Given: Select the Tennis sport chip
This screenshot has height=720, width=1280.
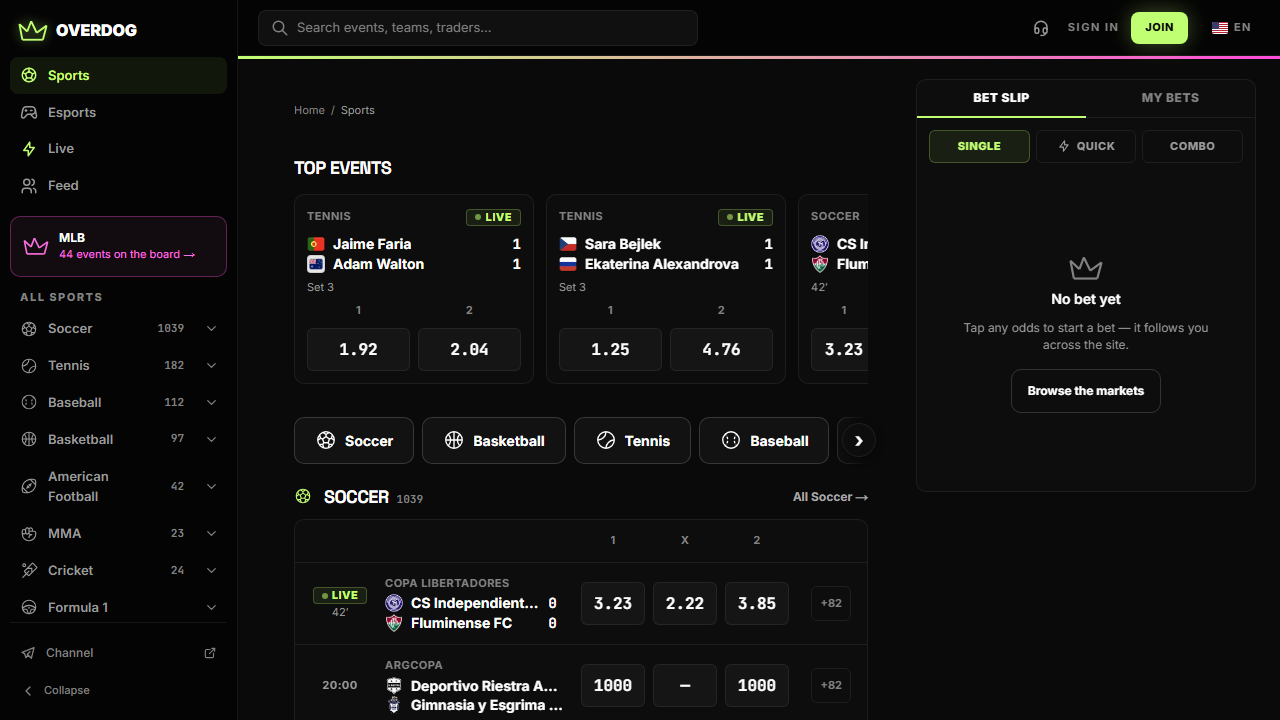Looking at the screenshot, I should [632, 441].
